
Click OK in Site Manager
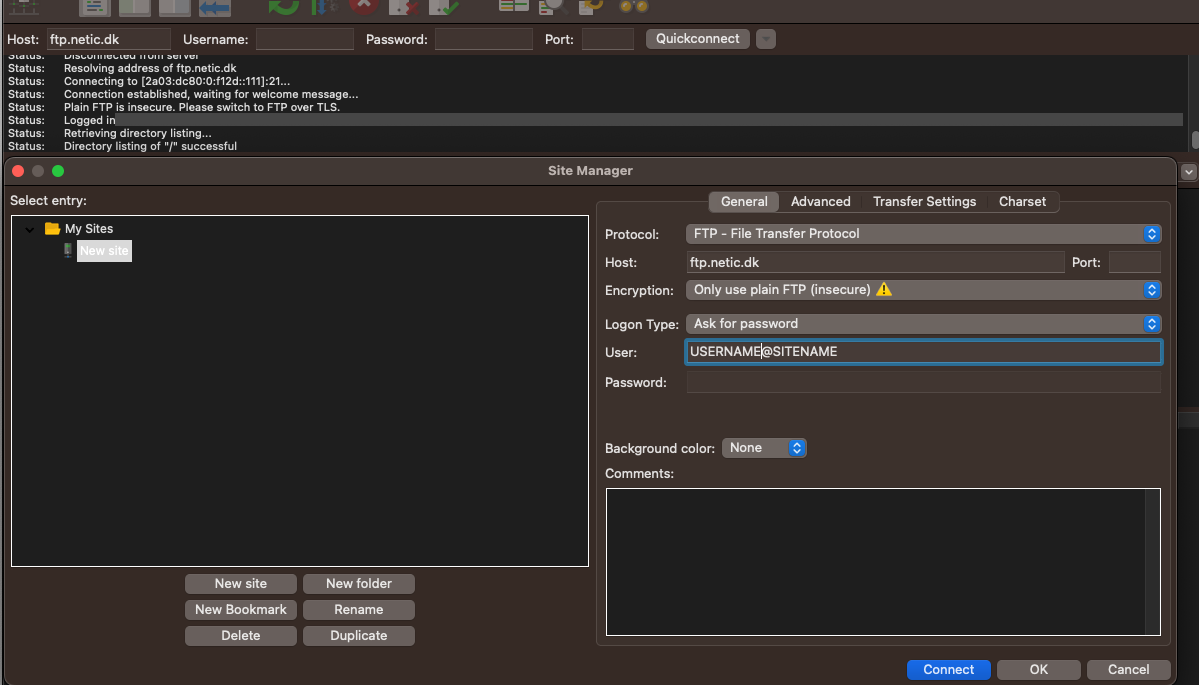[1038, 670]
